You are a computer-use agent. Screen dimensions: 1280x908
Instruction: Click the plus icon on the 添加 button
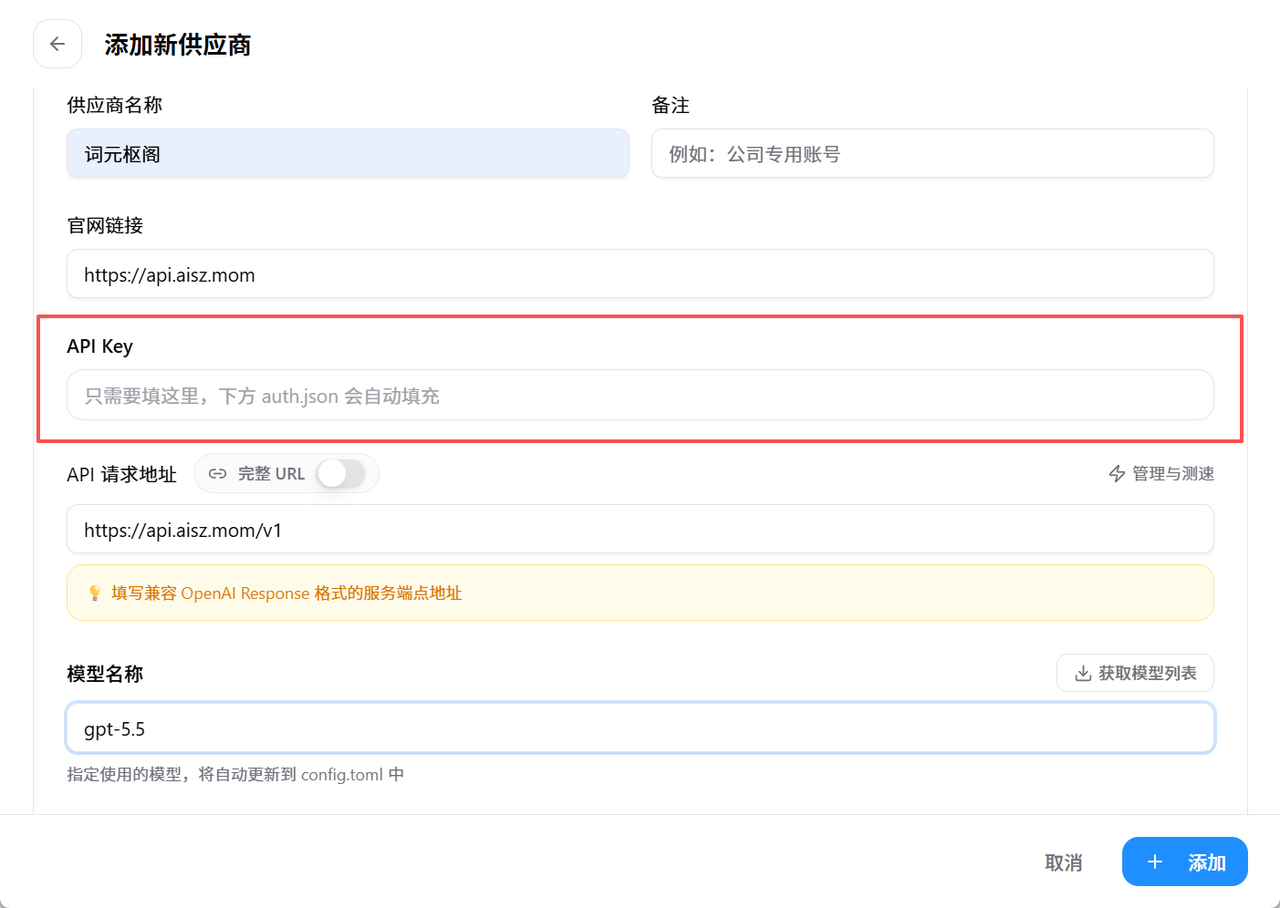pos(1155,862)
